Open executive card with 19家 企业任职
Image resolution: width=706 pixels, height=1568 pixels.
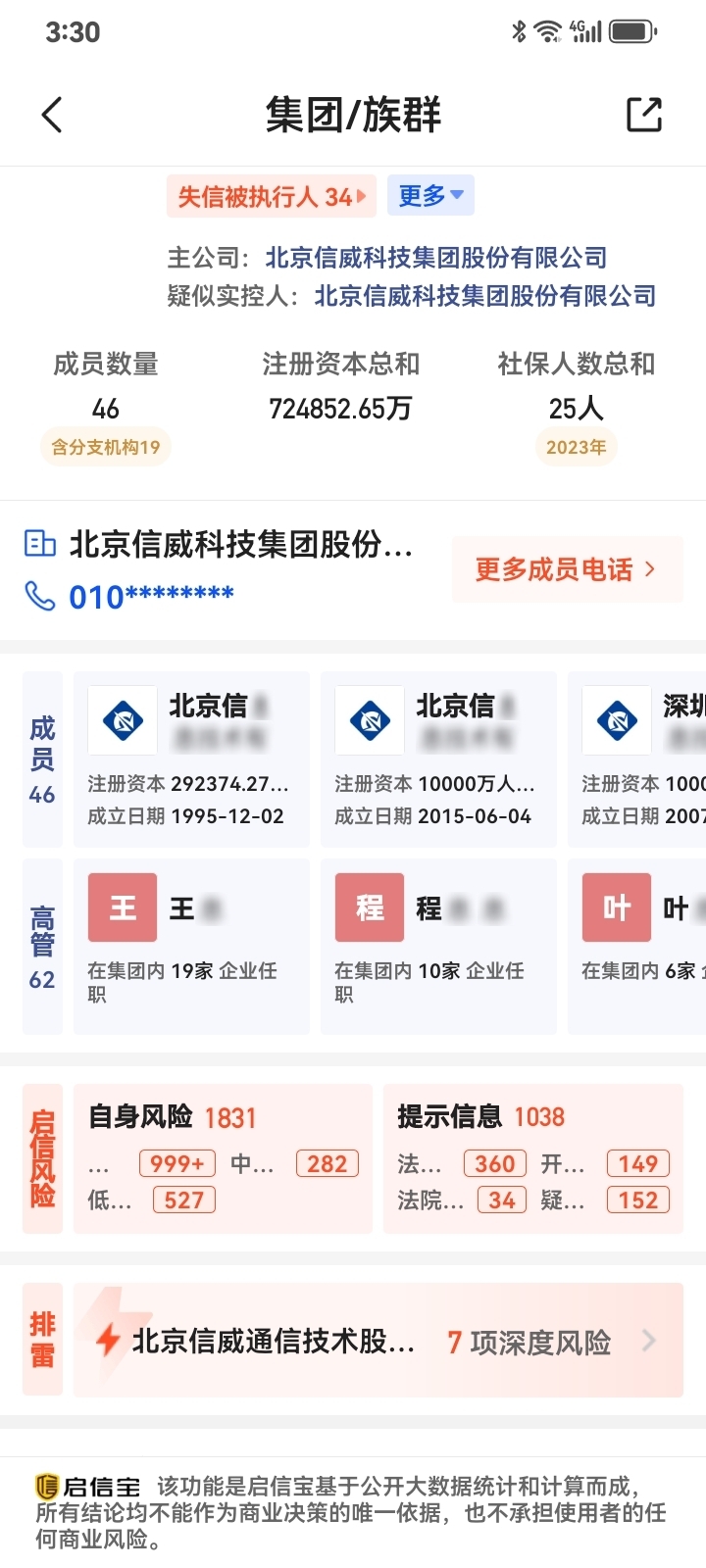pos(191,947)
